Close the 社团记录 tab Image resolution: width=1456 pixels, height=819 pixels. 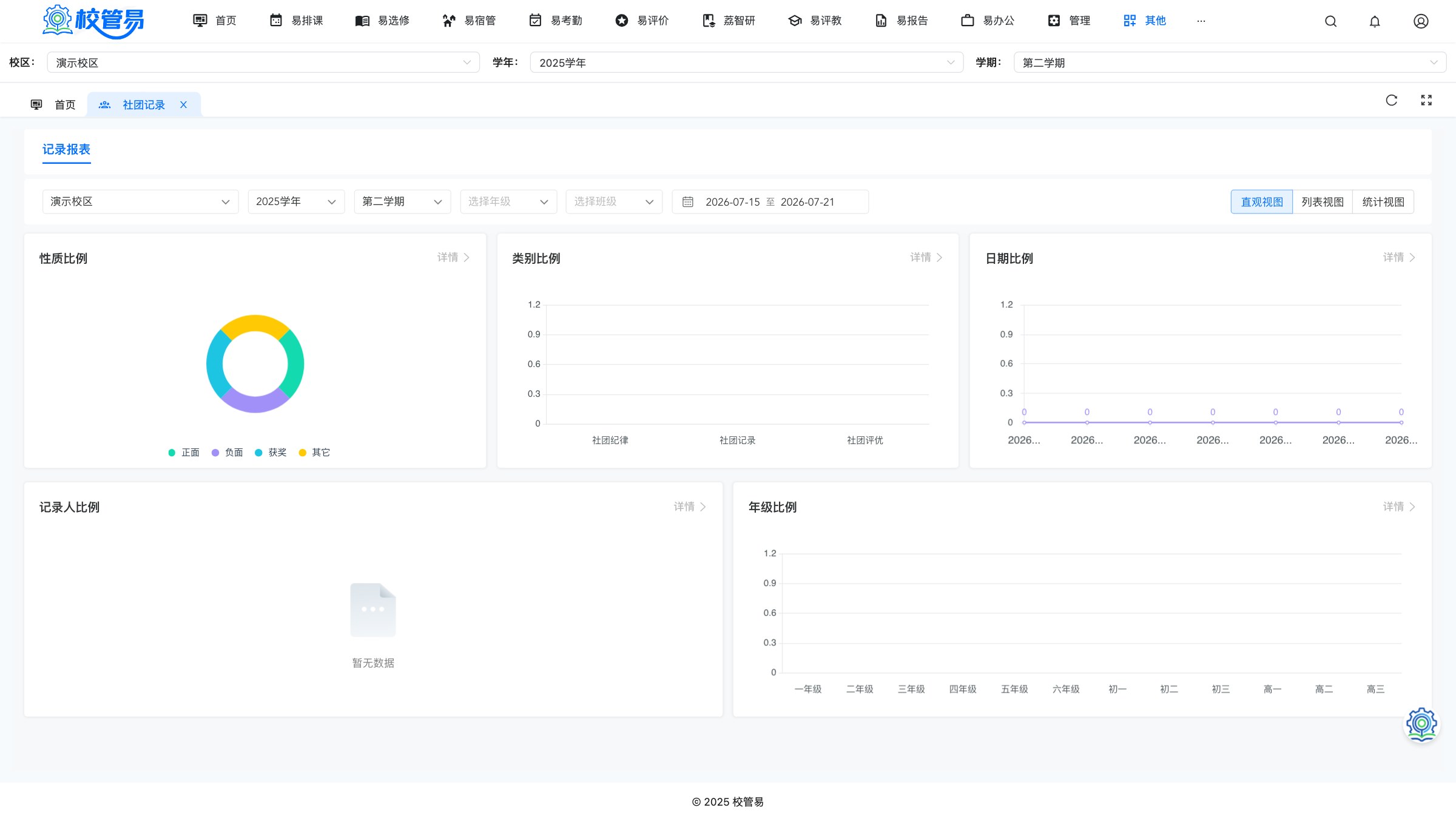click(183, 105)
